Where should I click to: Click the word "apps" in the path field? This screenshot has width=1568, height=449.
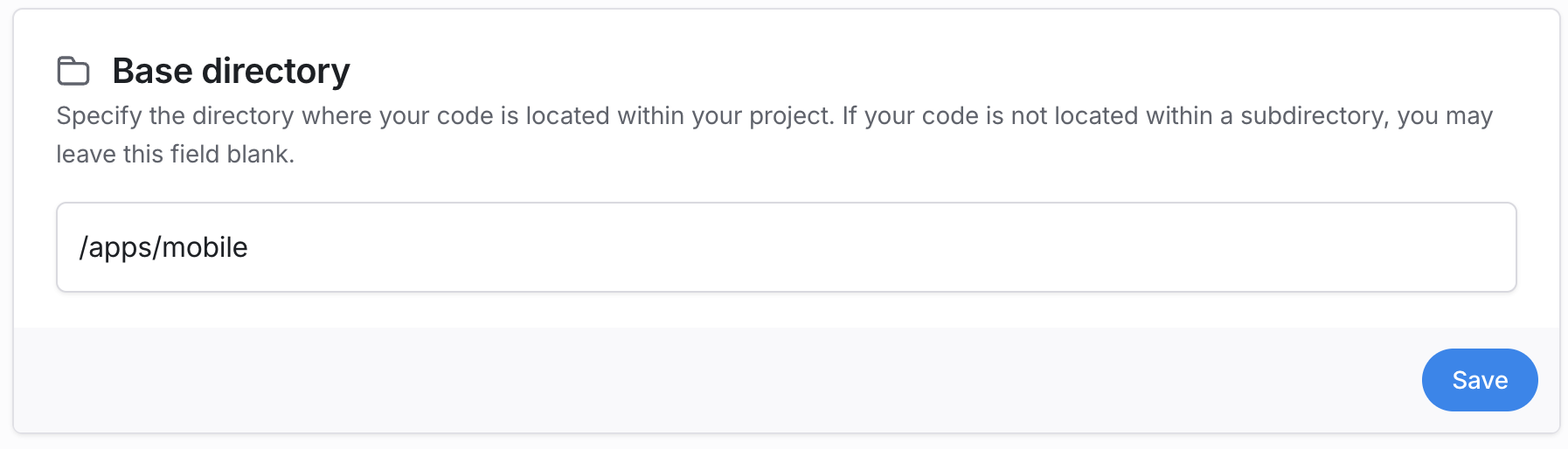pyautogui.click(x=121, y=249)
